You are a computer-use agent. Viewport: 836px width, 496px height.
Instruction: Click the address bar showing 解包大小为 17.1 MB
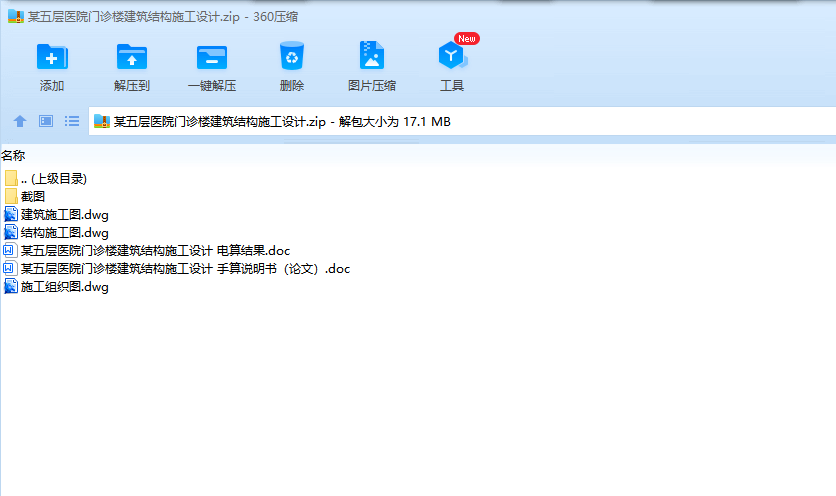point(462,122)
